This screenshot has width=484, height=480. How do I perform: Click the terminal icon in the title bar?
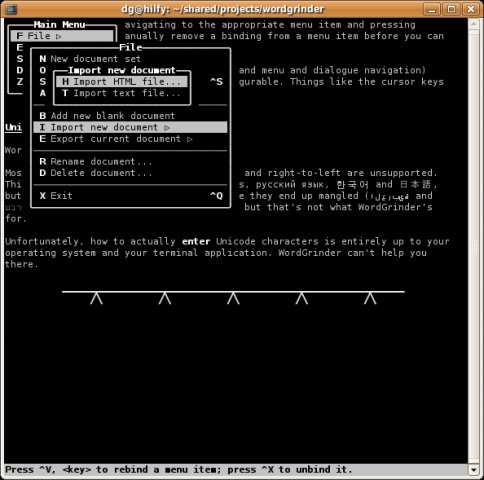point(11,9)
